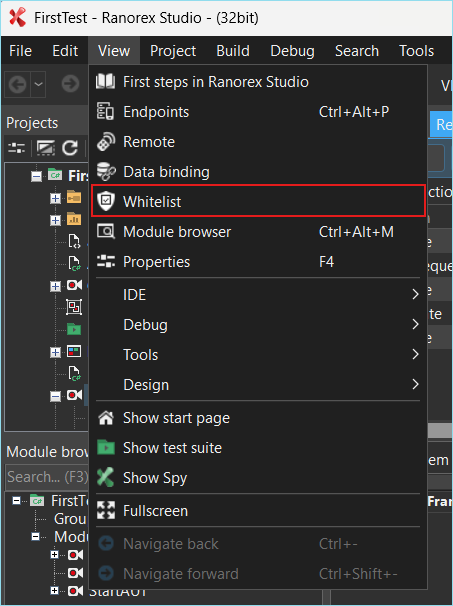The image size is (453, 606).
Task: Open the back navigation history dropdown
Action: click(x=38, y=84)
